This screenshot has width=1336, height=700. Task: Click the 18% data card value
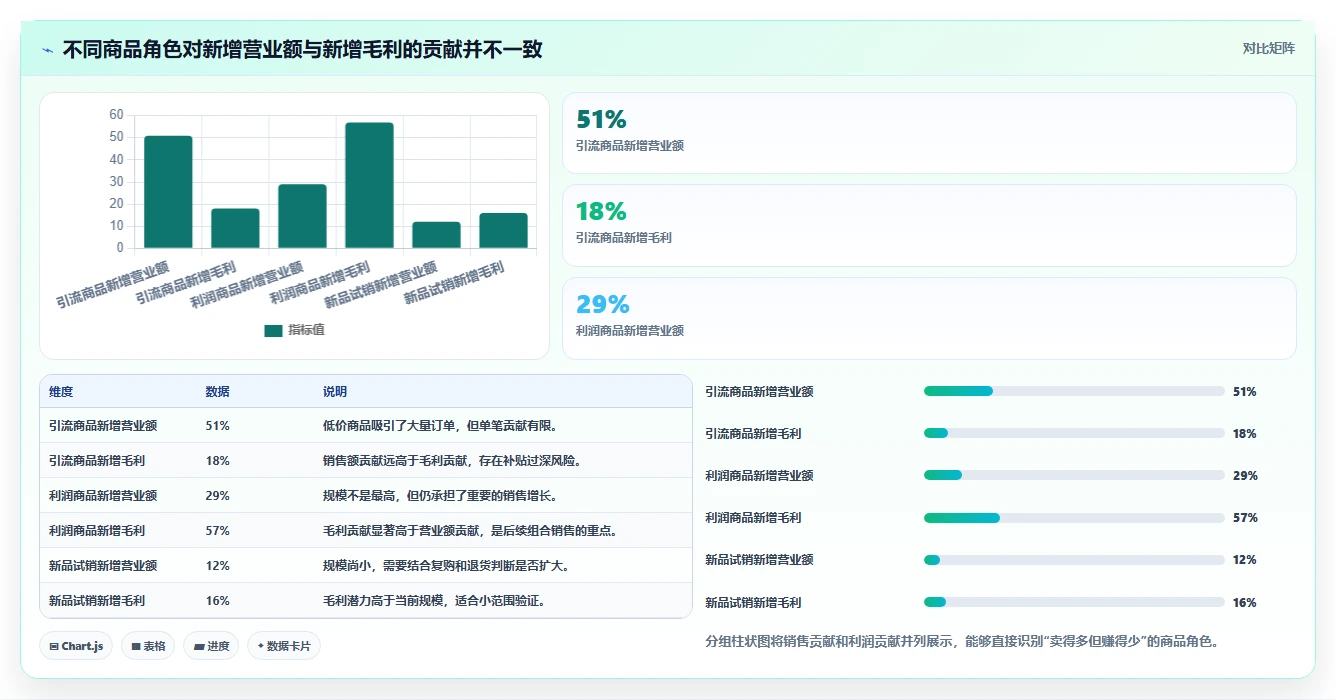coord(601,212)
